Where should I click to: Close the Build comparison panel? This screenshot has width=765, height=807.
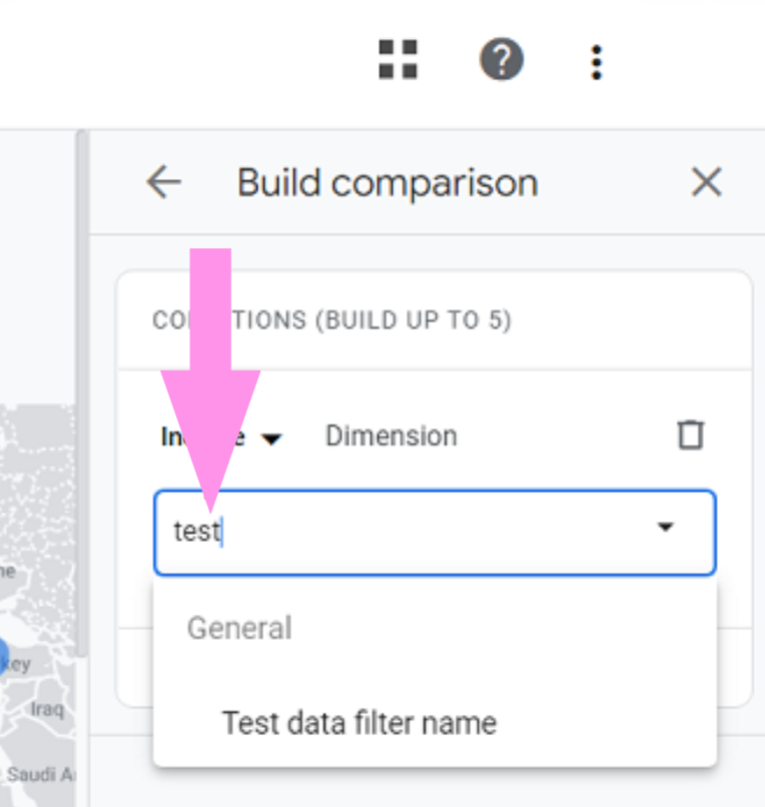click(706, 182)
